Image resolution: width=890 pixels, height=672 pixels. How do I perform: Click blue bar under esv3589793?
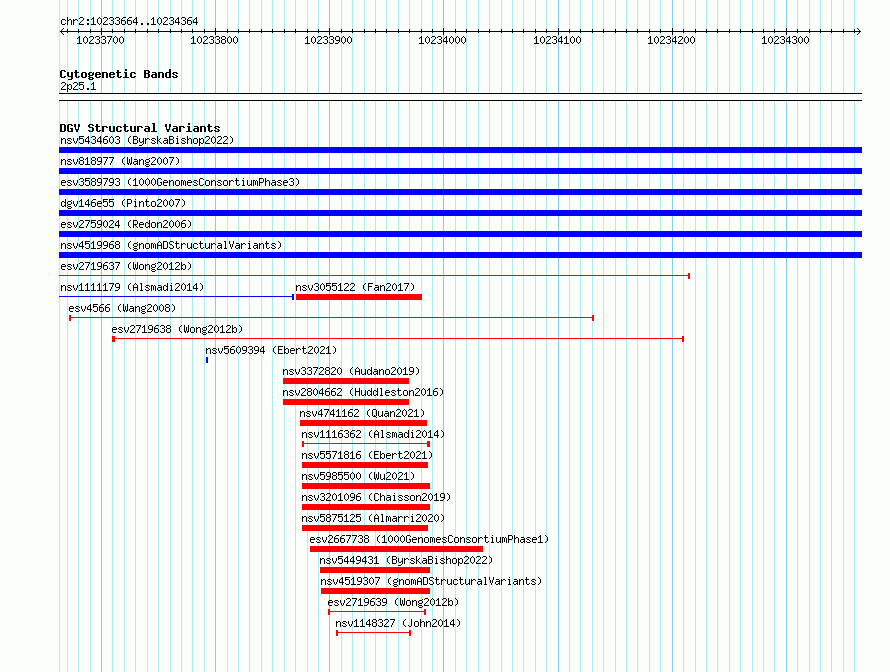click(x=460, y=192)
